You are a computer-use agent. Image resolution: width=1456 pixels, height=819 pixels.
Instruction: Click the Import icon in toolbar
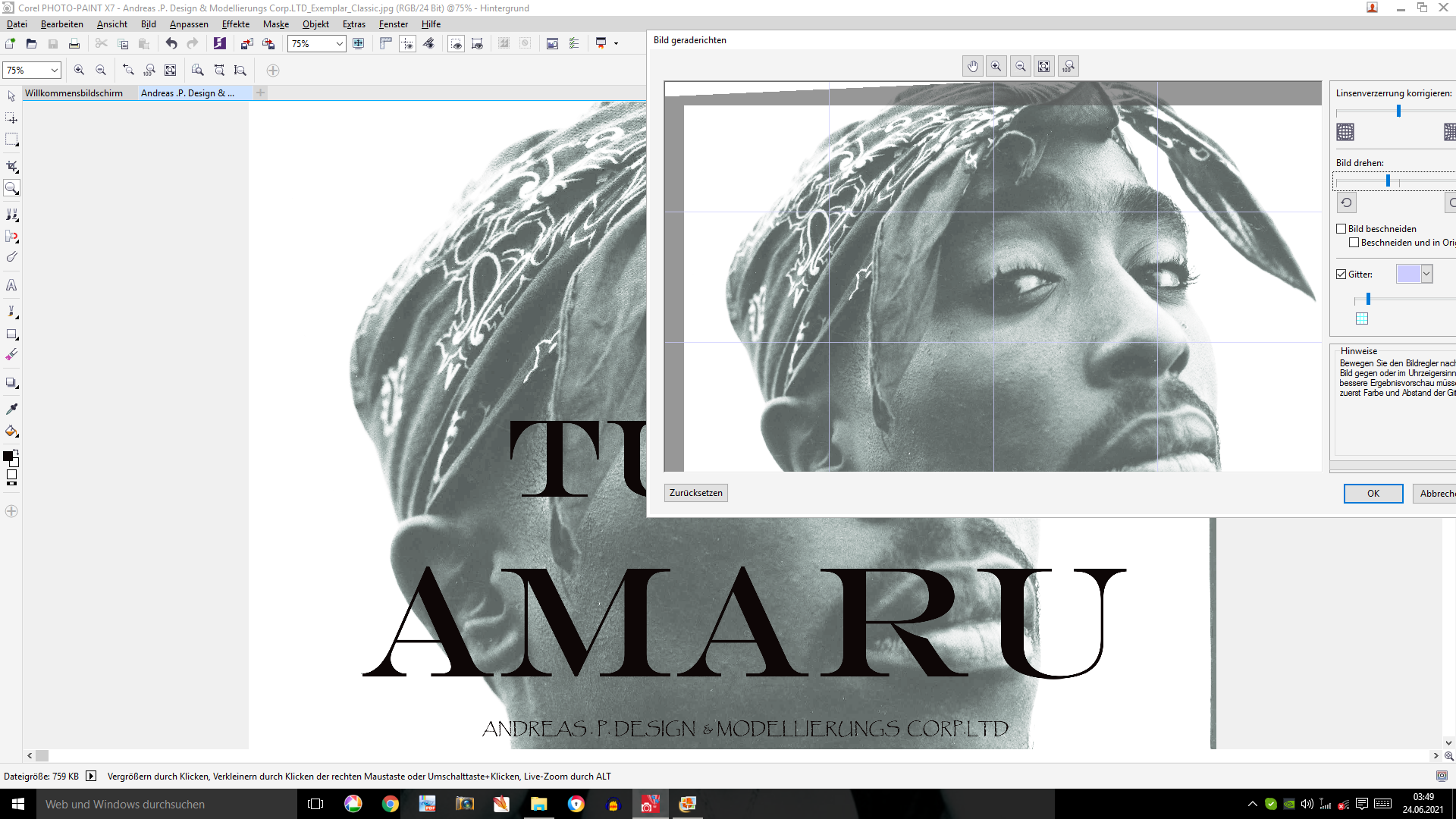[246, 43]
